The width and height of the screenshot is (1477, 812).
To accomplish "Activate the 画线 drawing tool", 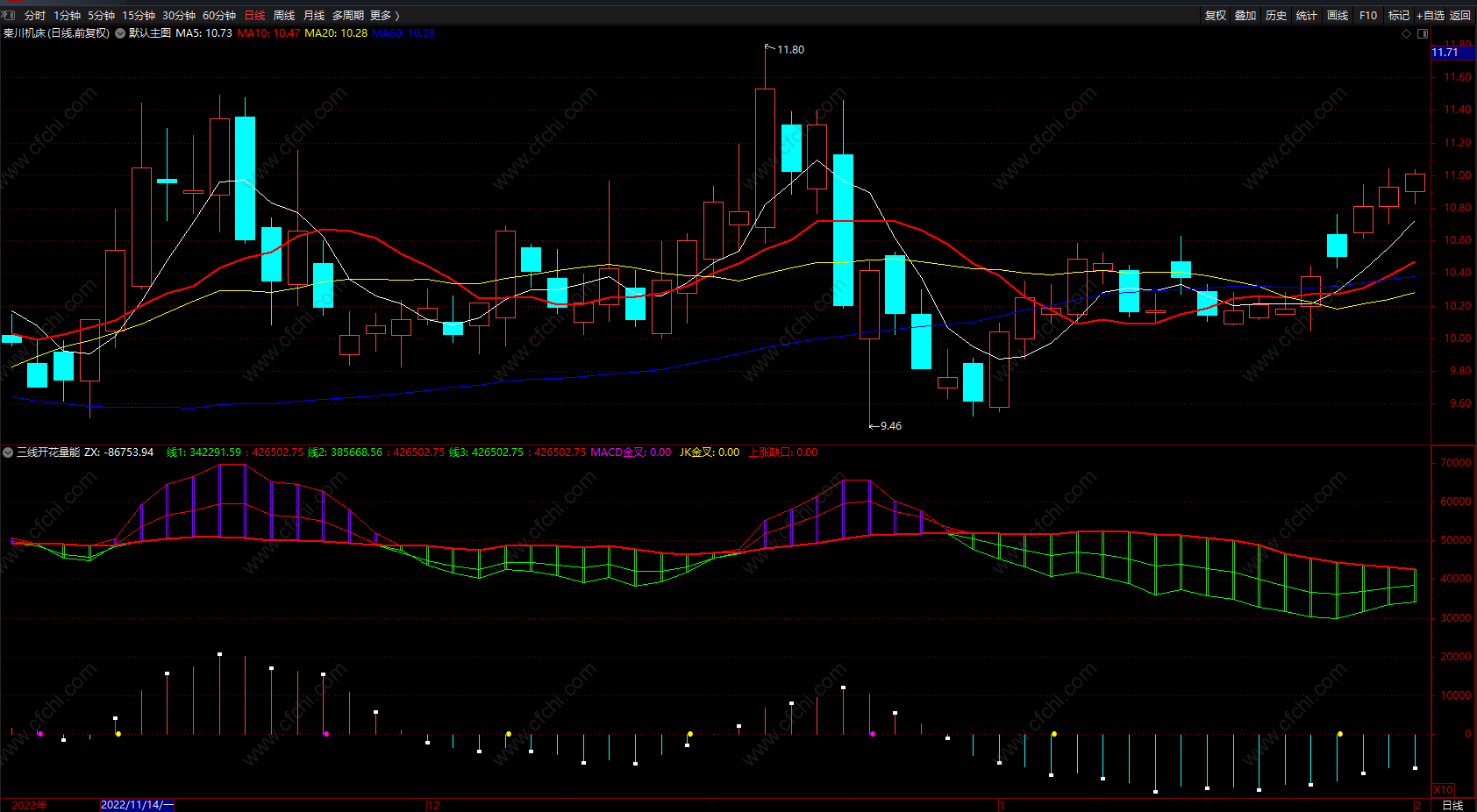I will (1338, 16).
